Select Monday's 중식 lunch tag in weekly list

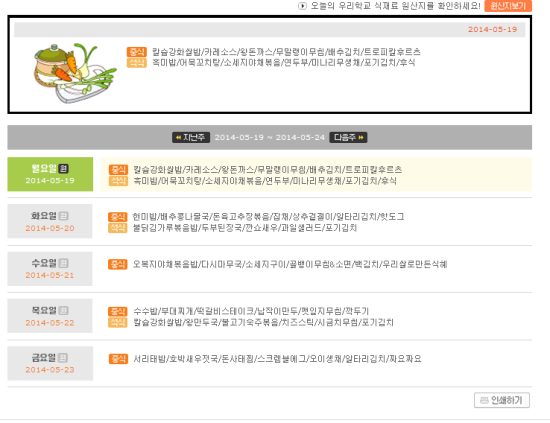coord(118,170)
